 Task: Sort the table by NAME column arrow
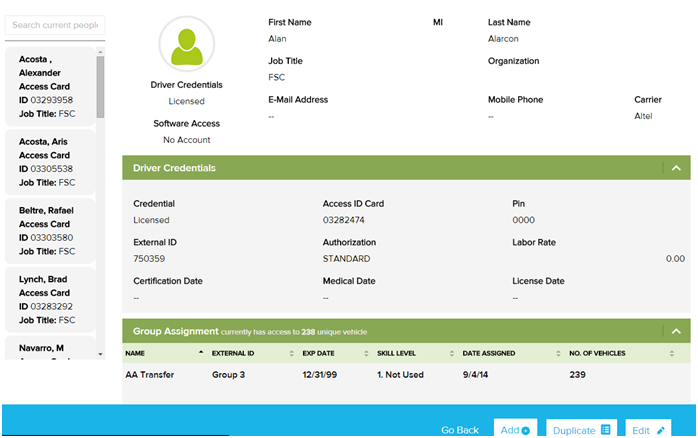[202, 353]
